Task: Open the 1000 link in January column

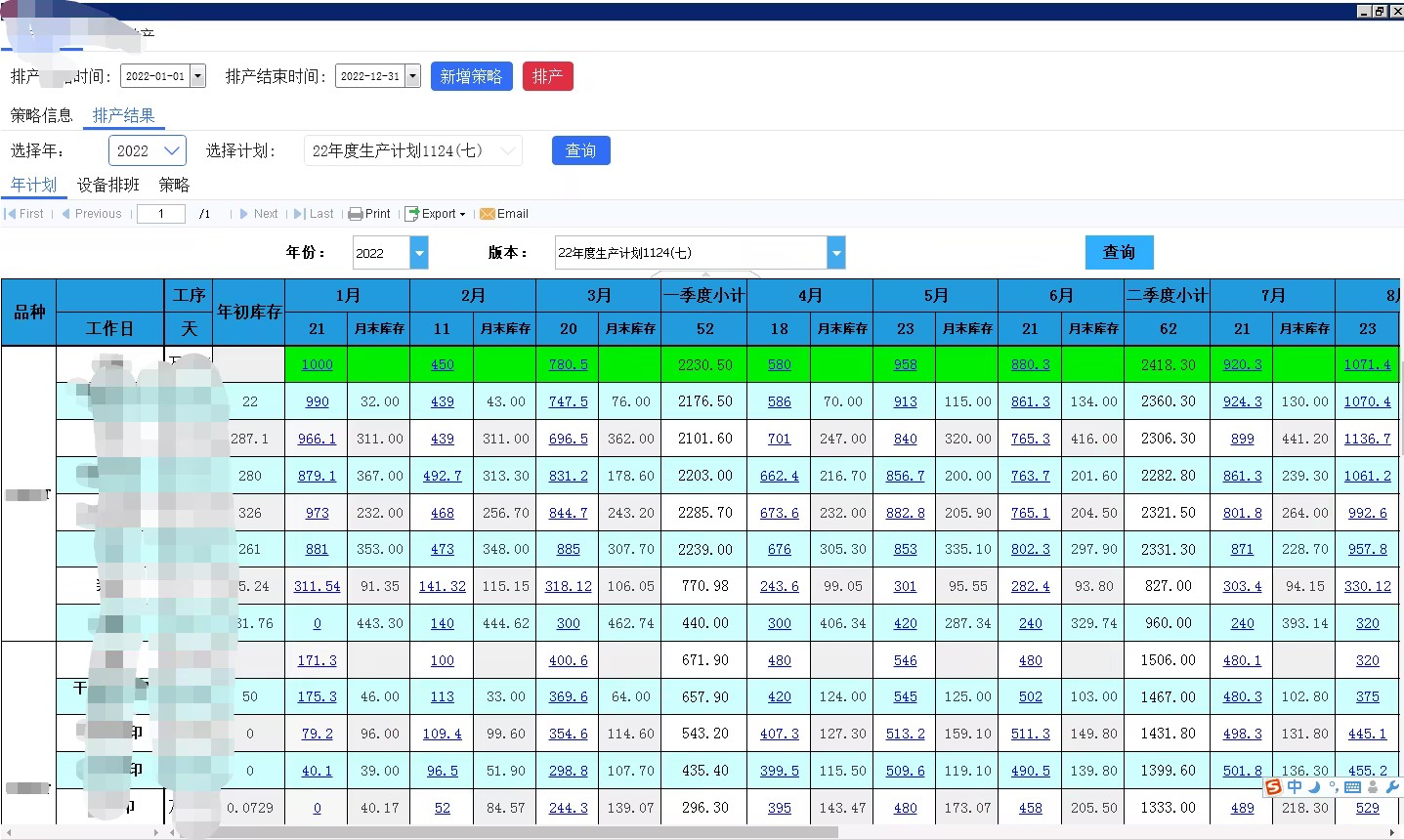Action: [317, 364]
